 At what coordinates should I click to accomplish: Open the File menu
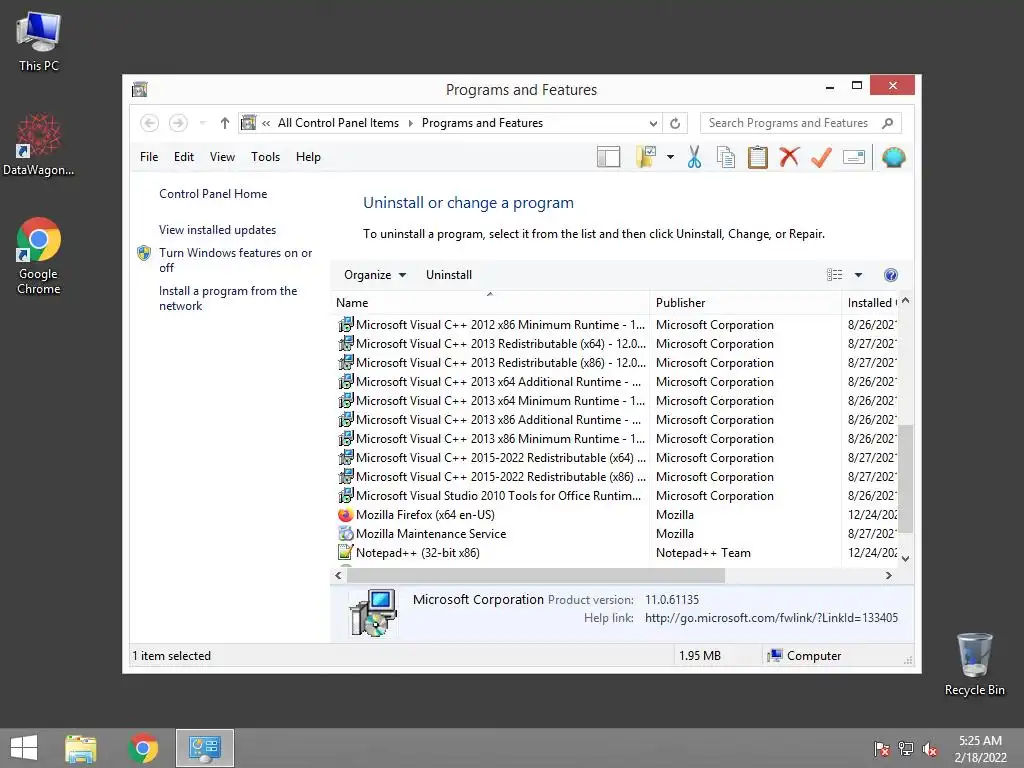[149, 157]
